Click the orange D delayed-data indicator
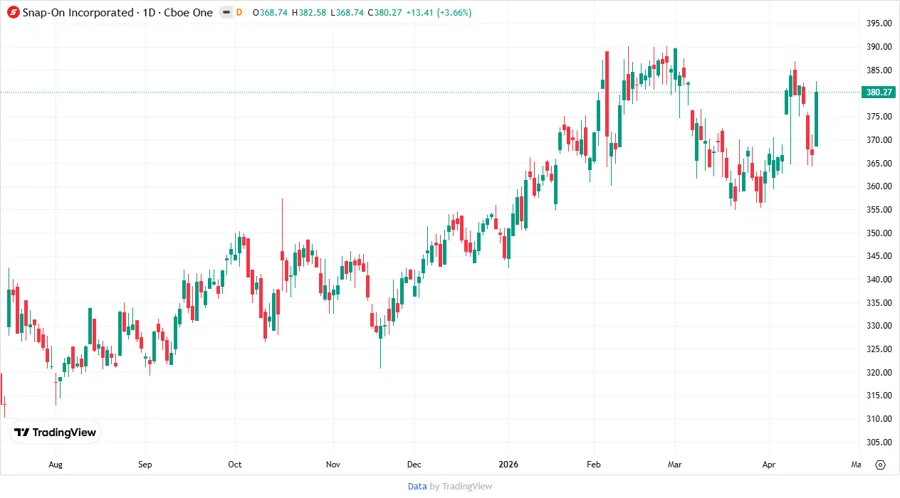The width and height of the screenshot is (900, 498). 239,12
